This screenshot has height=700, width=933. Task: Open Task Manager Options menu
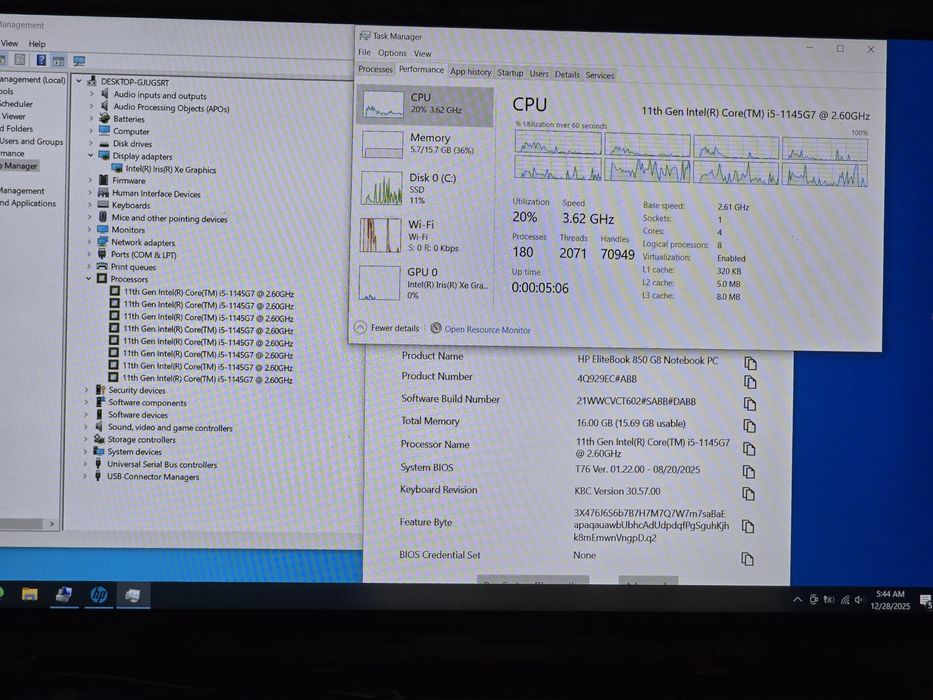[x=392, y=53]
